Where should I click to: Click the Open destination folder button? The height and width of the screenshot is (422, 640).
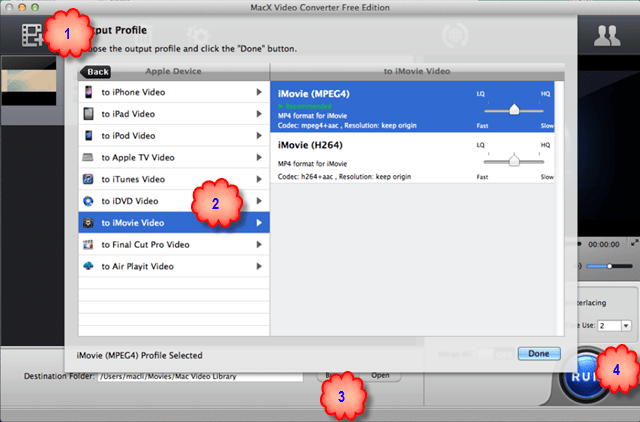coord(380,375)
